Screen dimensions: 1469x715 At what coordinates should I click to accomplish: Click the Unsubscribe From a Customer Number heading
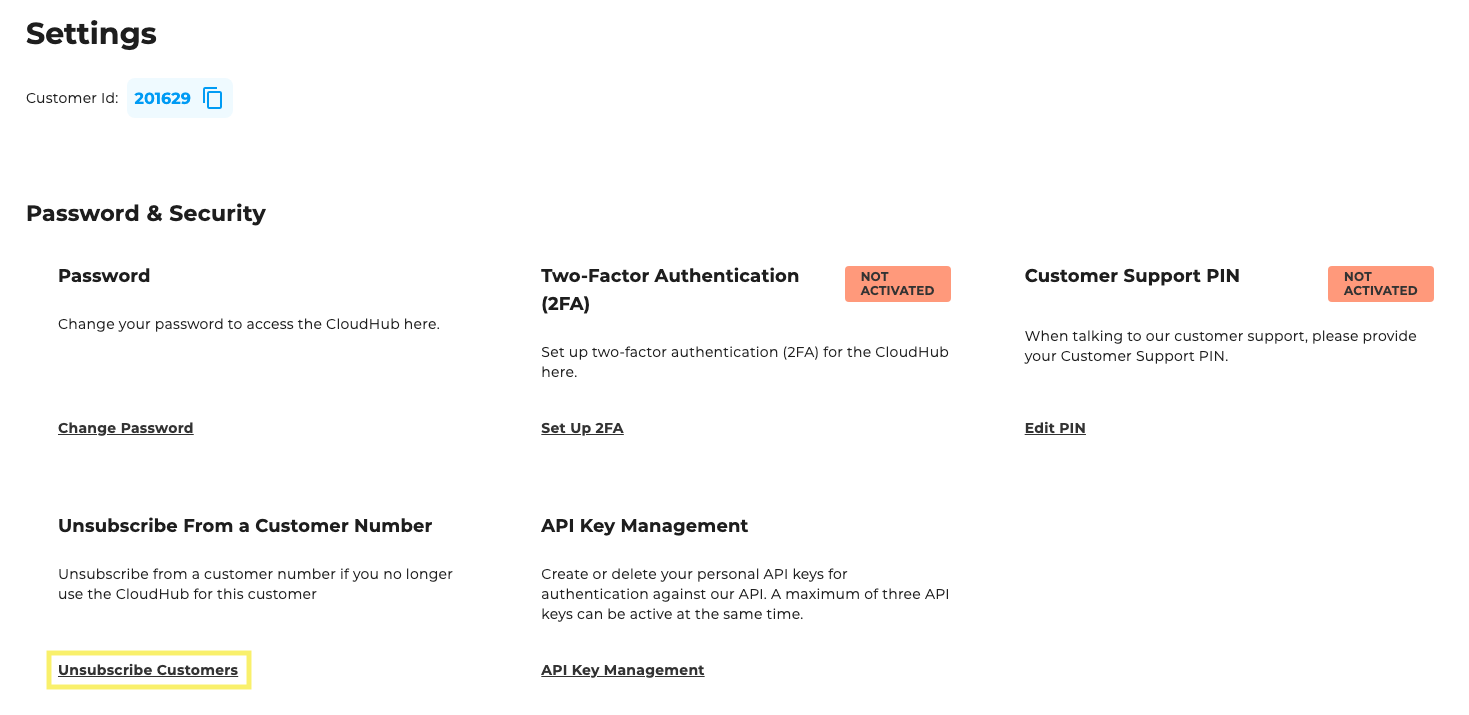click(244, 525)
